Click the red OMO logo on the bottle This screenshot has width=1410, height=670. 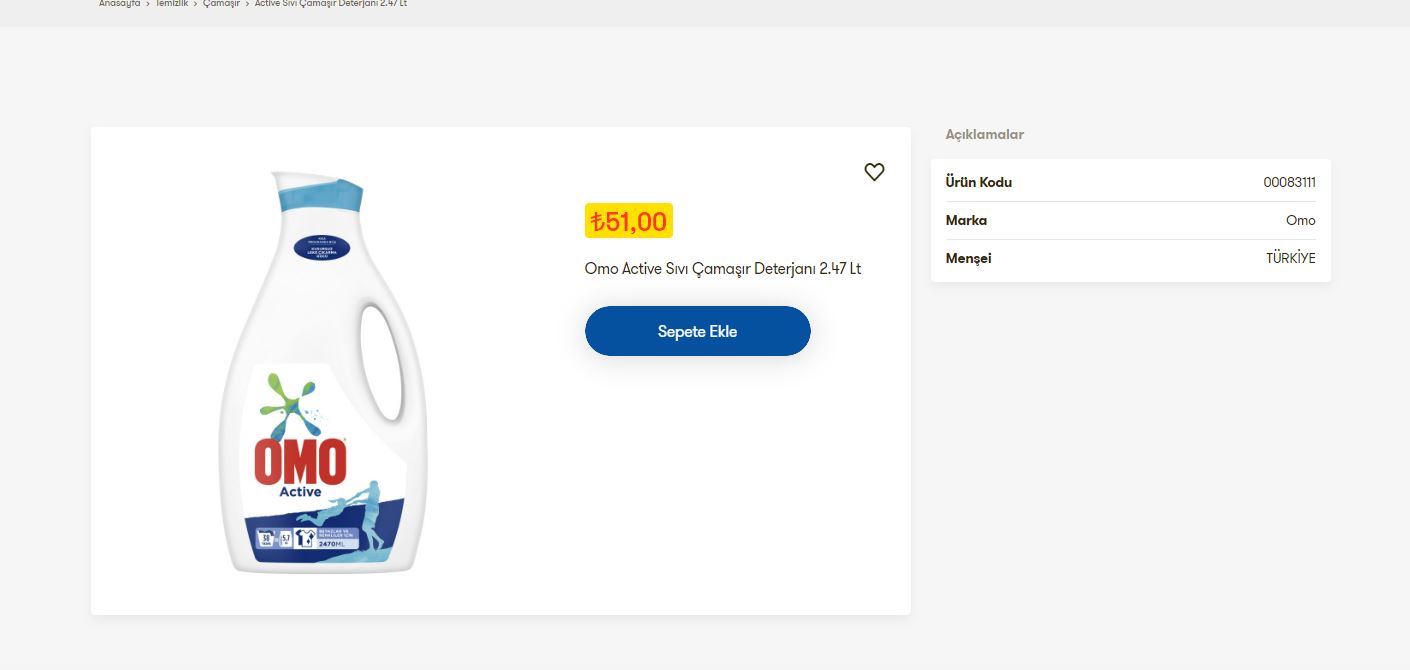(x=300, y=462)
